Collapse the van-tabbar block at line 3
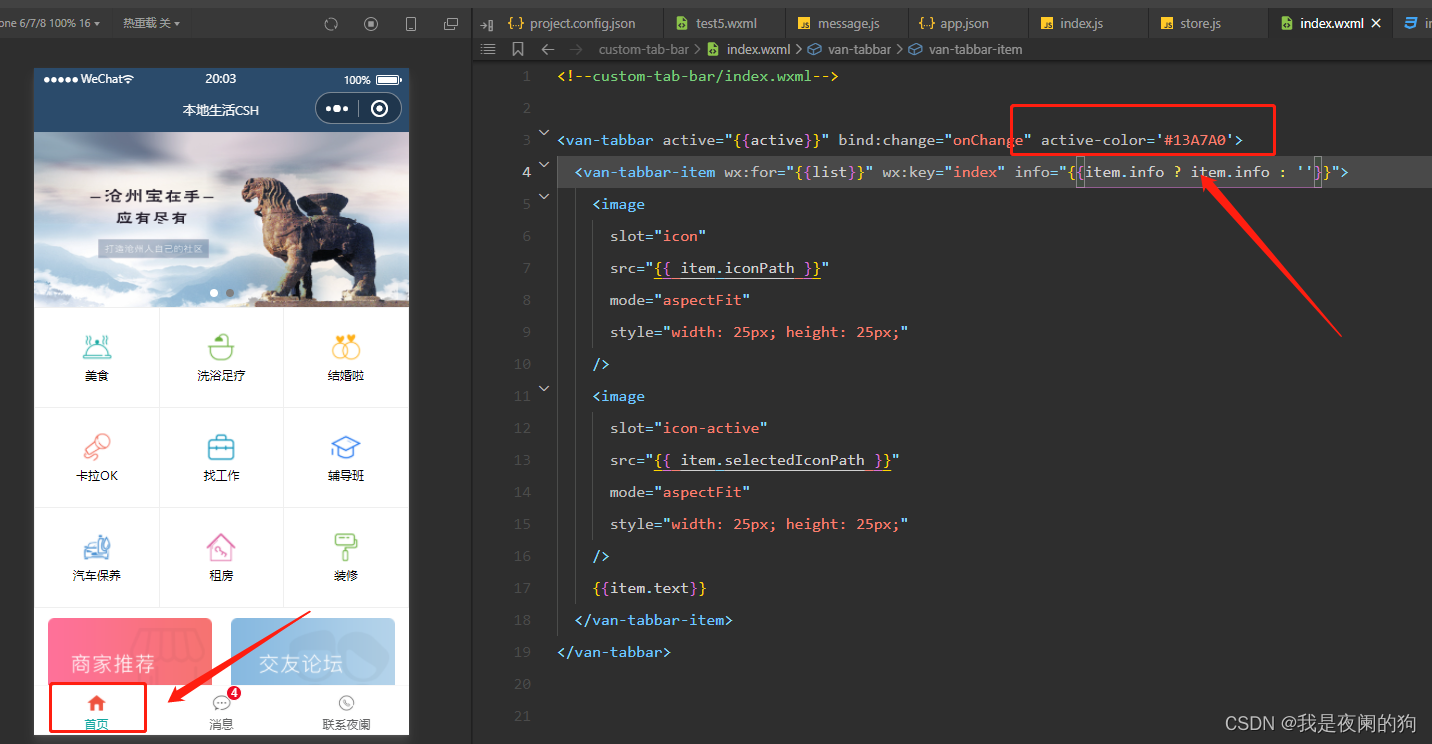 [544, 132]
